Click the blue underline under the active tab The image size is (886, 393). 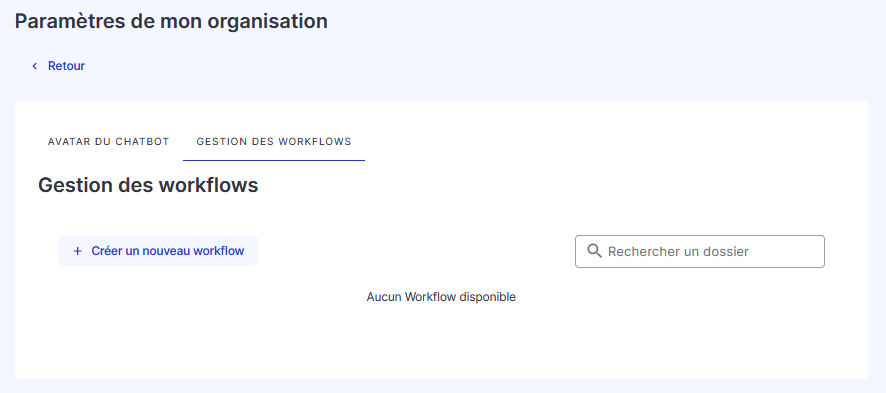274,160
